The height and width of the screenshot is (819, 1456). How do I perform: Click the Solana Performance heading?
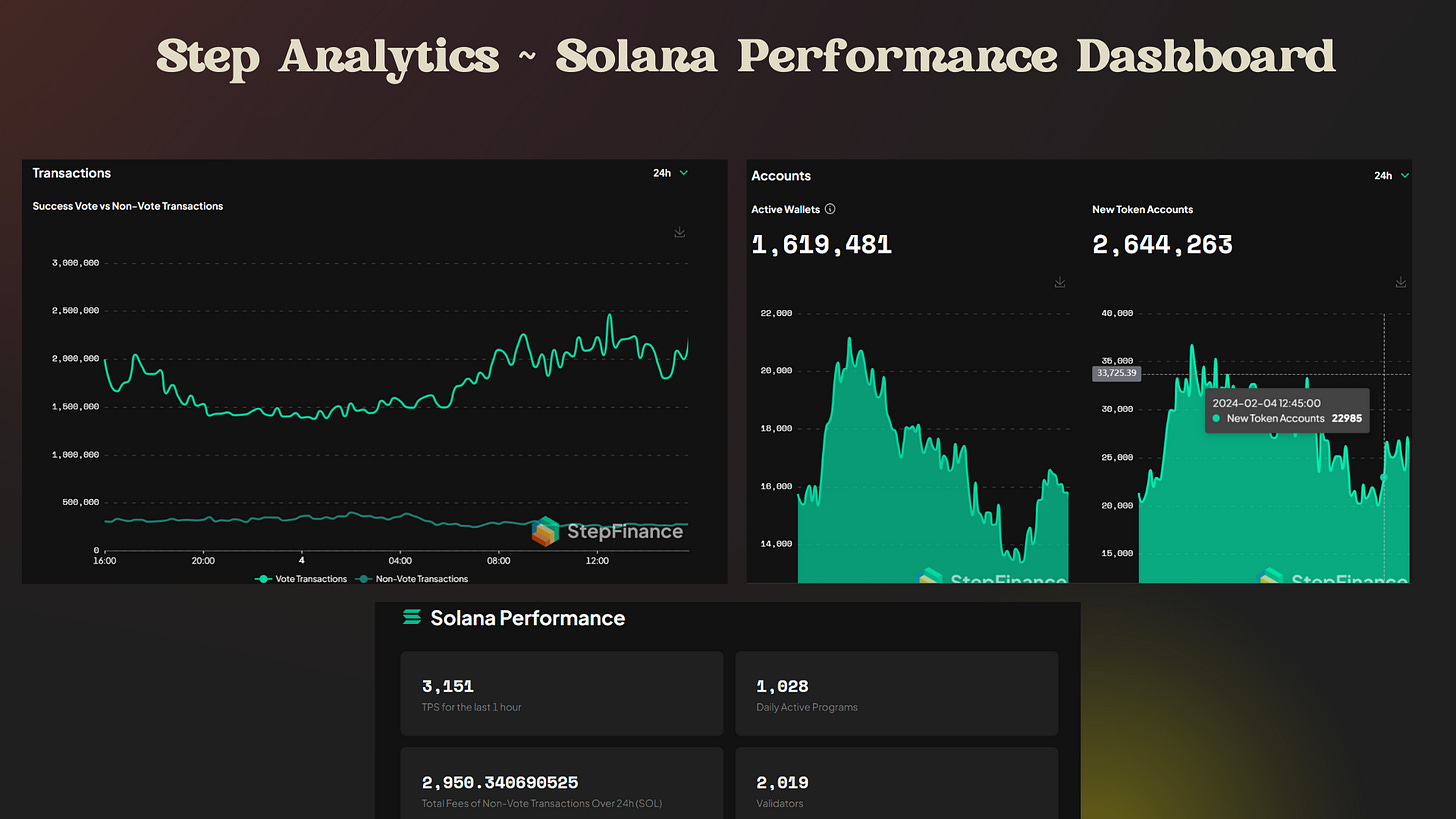point(527,618)
